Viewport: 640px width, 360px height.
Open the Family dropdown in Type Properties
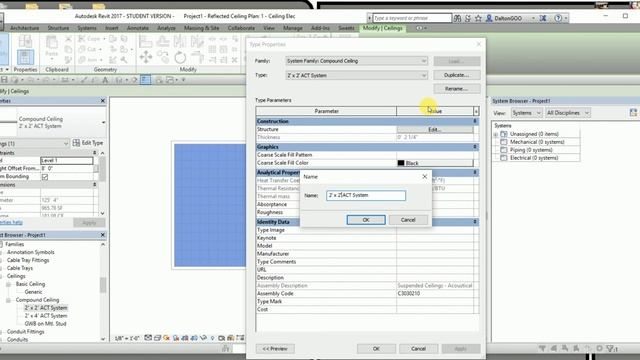[356, 61]
